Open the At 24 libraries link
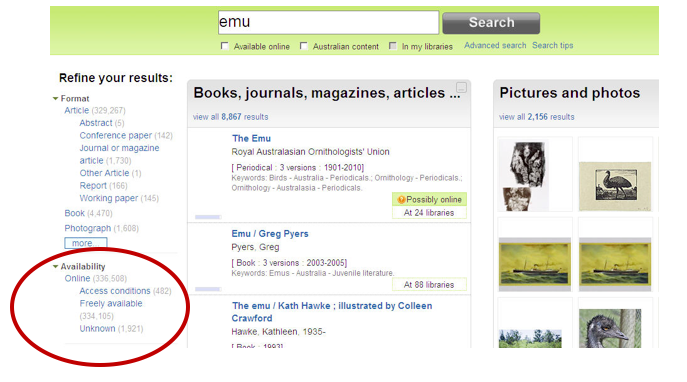The width and height of the screenshot is (687, 382). [x=429, y=212]
